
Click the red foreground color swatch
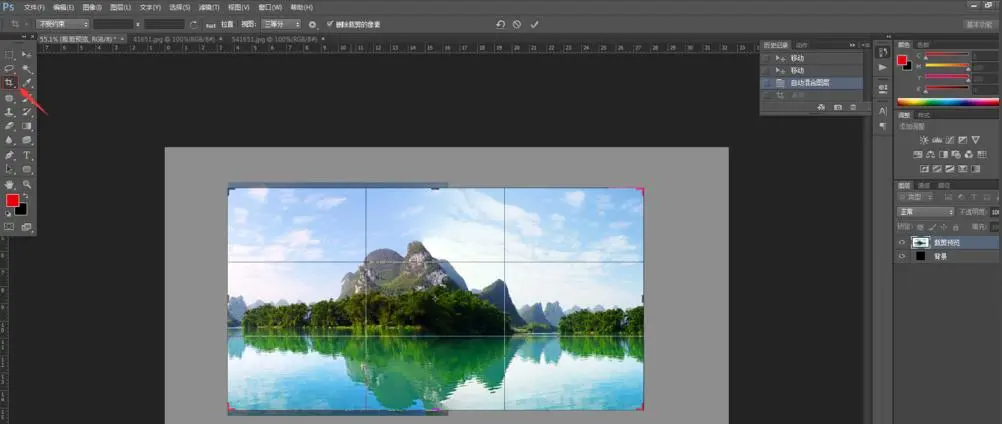pyautogui.click(x=12, y=201)
